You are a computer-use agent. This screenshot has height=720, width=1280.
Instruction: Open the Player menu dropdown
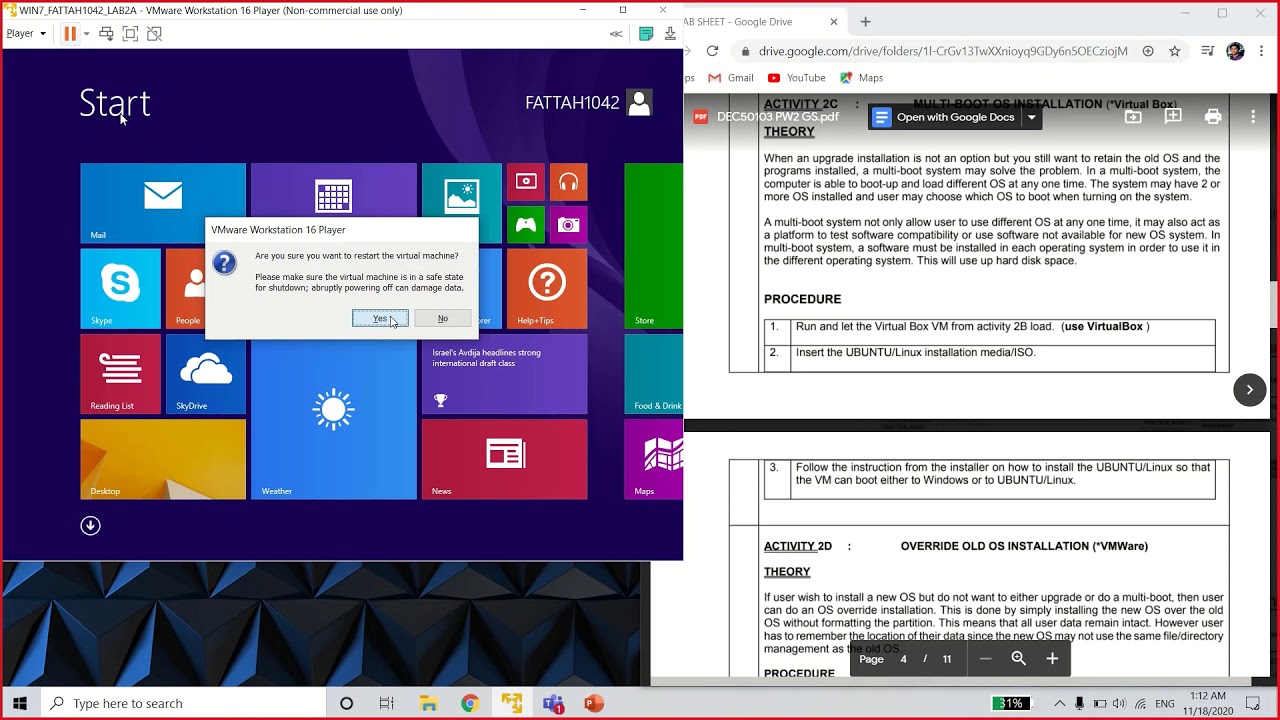26,33
